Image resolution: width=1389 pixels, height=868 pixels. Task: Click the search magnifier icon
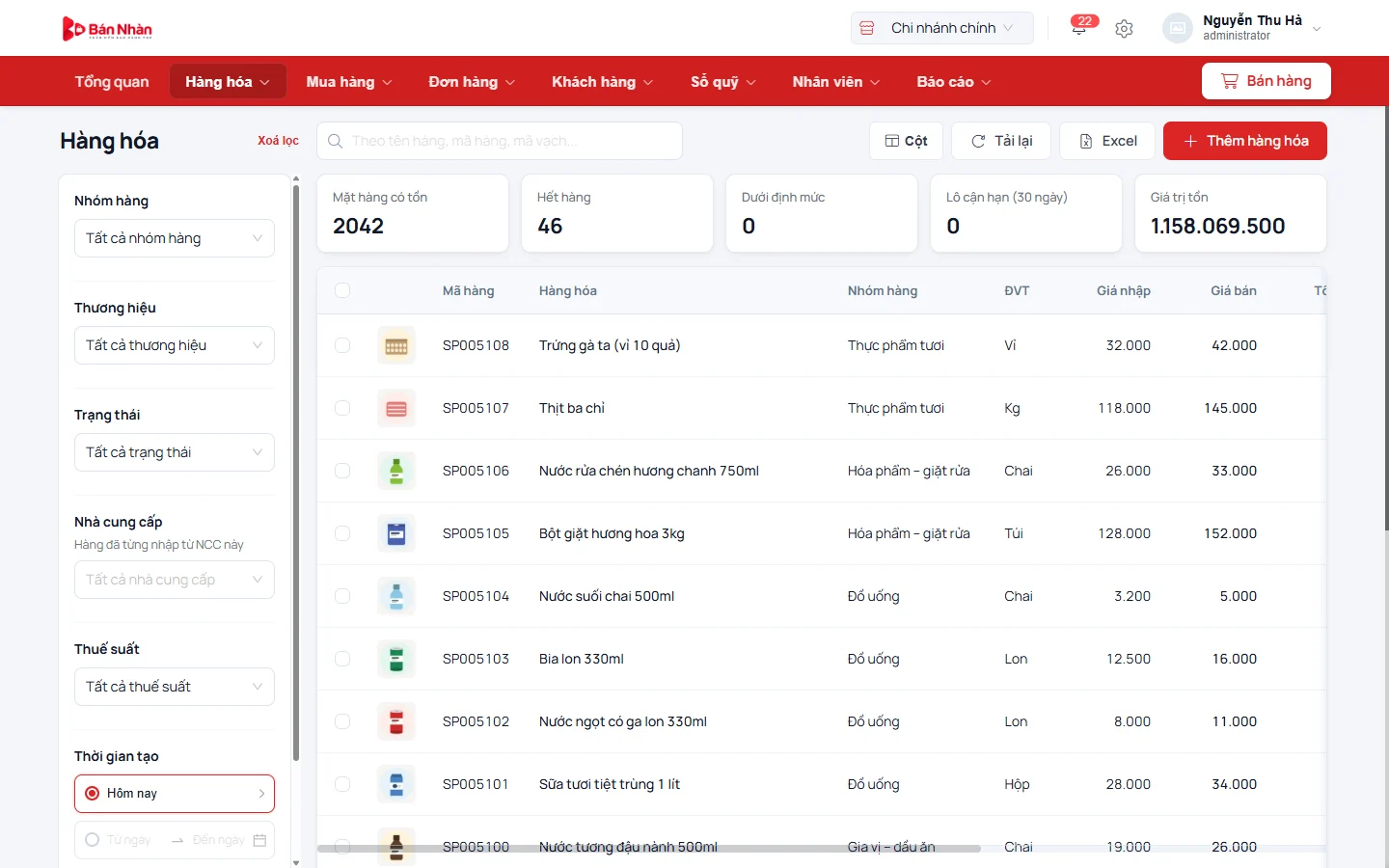tap(335, 141)
